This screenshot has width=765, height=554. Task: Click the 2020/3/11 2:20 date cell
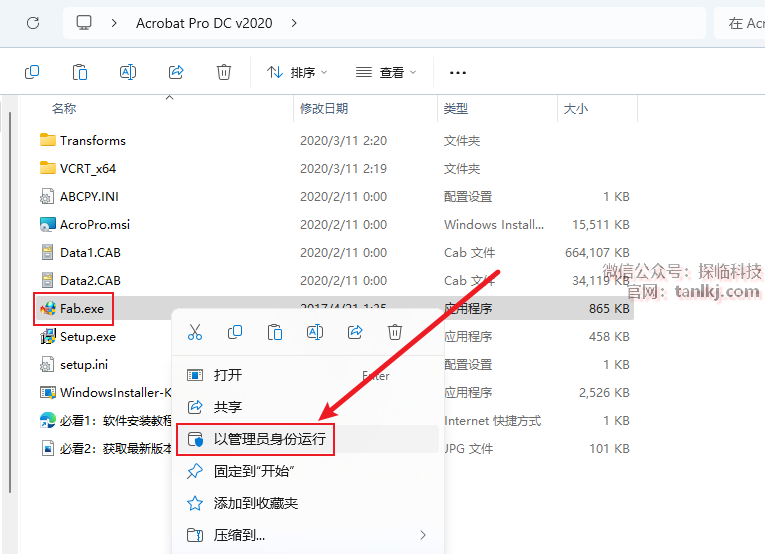point(343,140)
